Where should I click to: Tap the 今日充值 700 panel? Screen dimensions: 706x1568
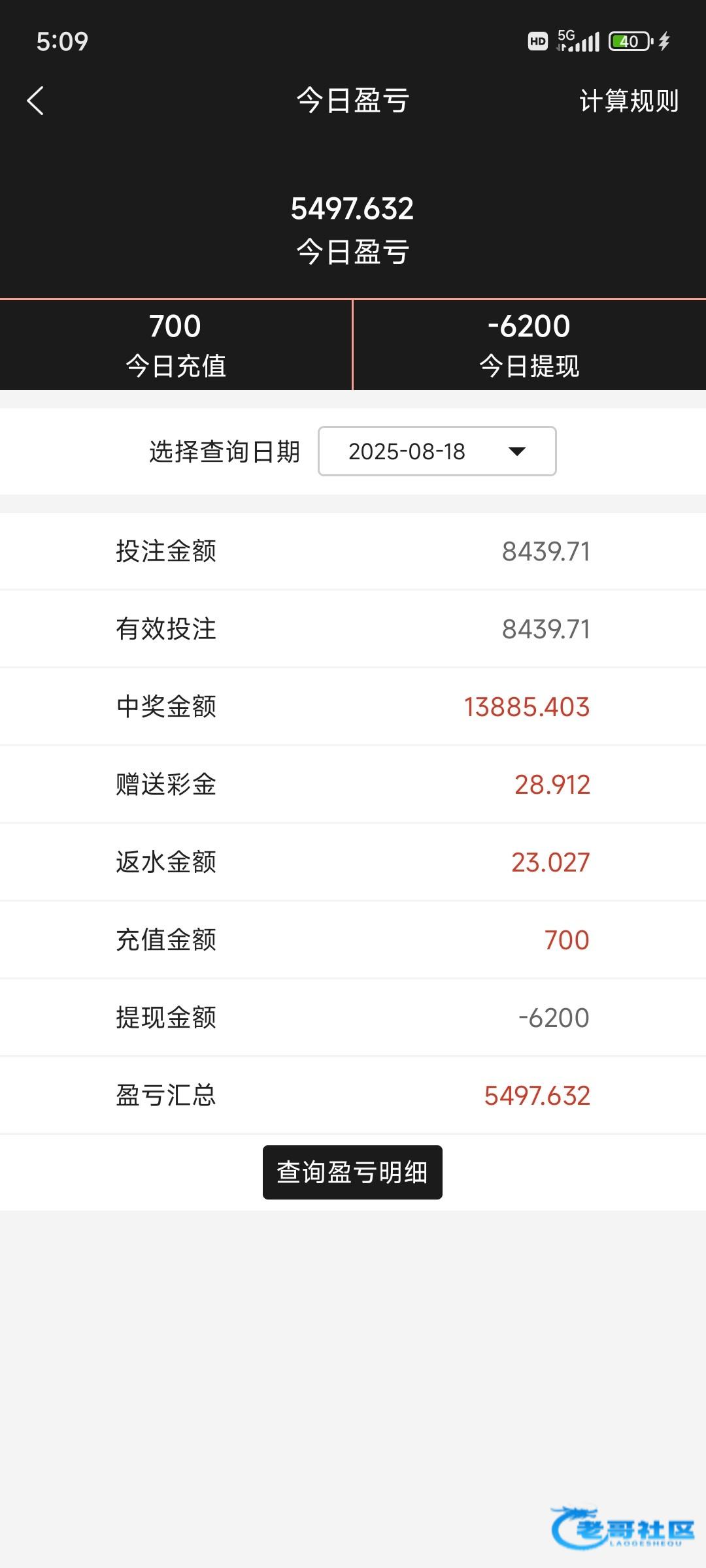(175, 345)
